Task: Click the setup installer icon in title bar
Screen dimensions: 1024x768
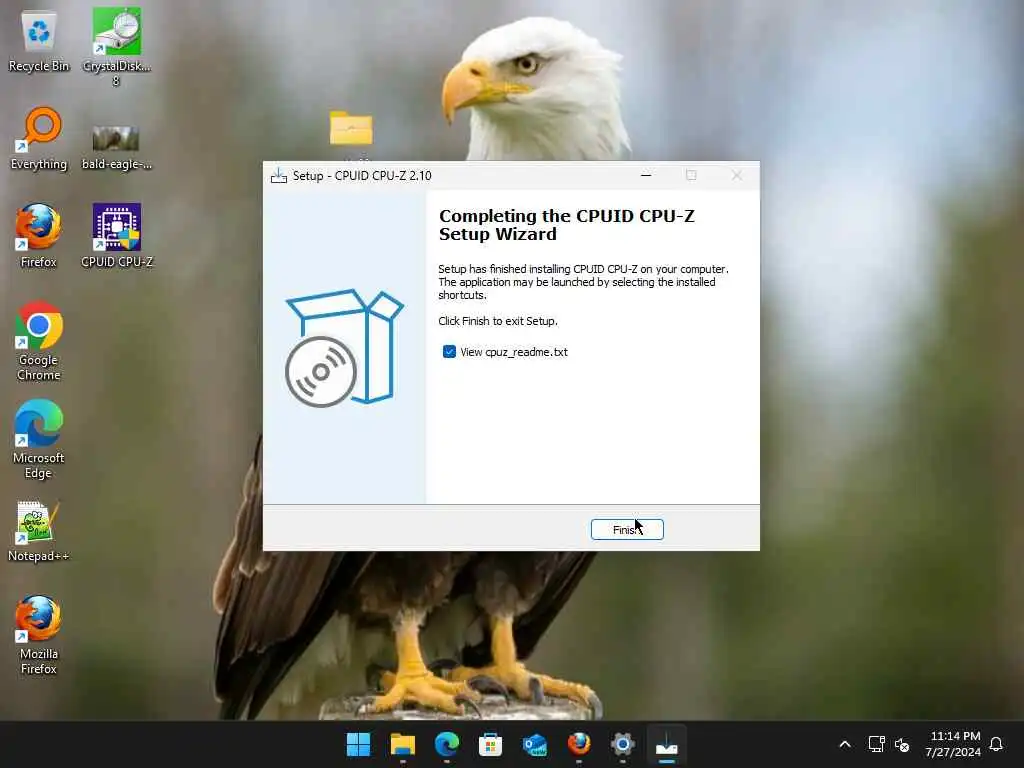Action: click(279, 176)
